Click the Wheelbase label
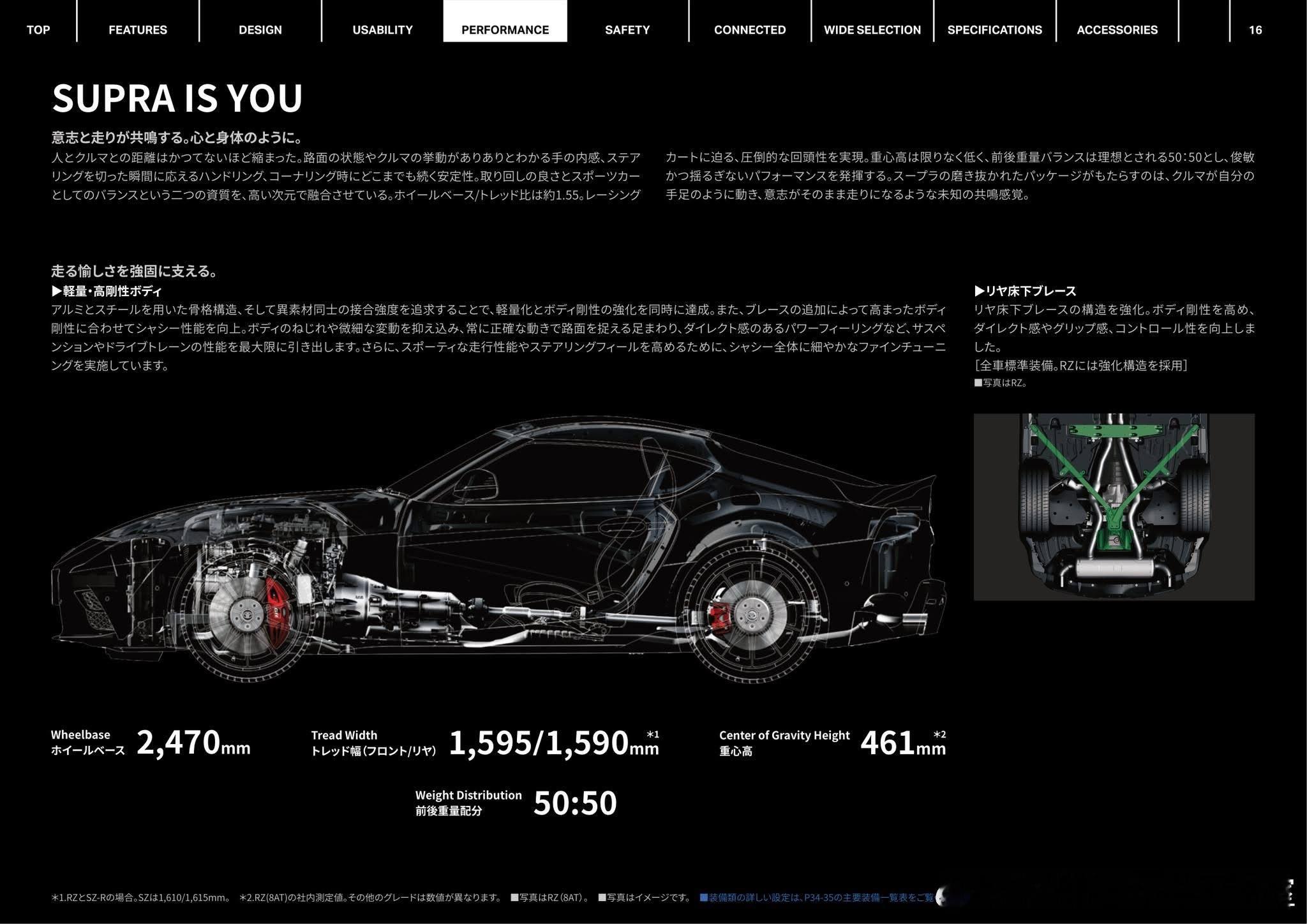The height and width of the screenshot is (924, 1307). [80, 734]
